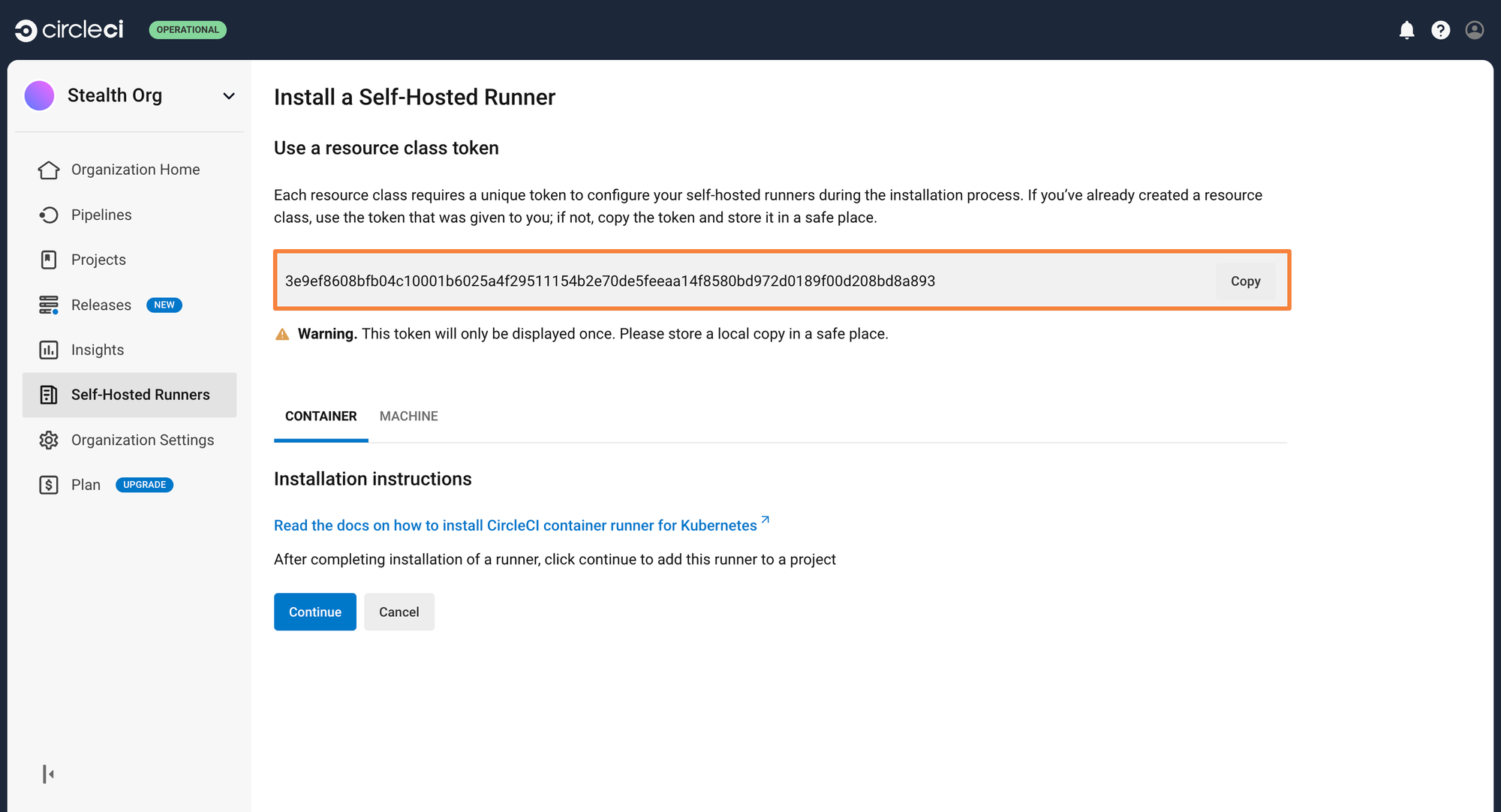Click the Projects bookmark icon
The height and width of the screenshot is (812, 1501).
coord(49,260)
